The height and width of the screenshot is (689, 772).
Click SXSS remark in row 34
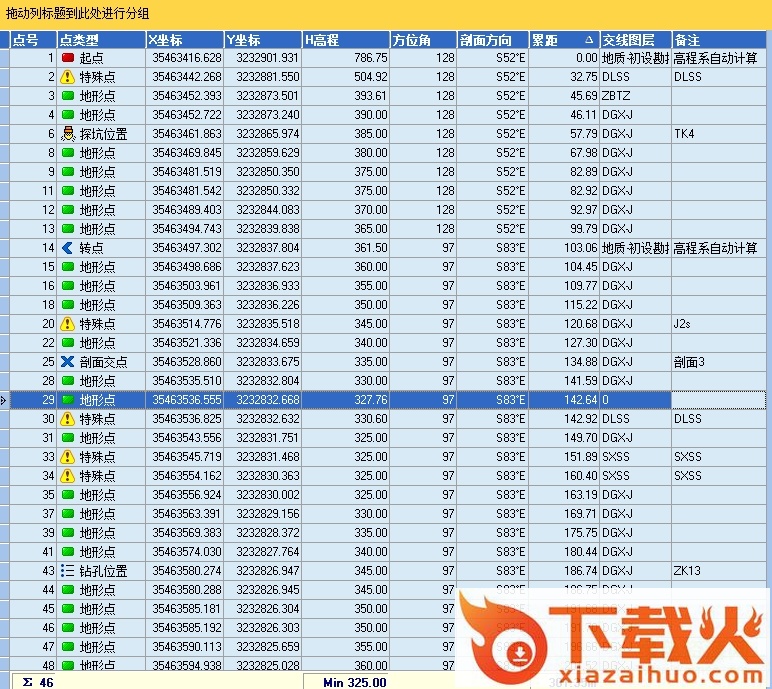point(718,476)
